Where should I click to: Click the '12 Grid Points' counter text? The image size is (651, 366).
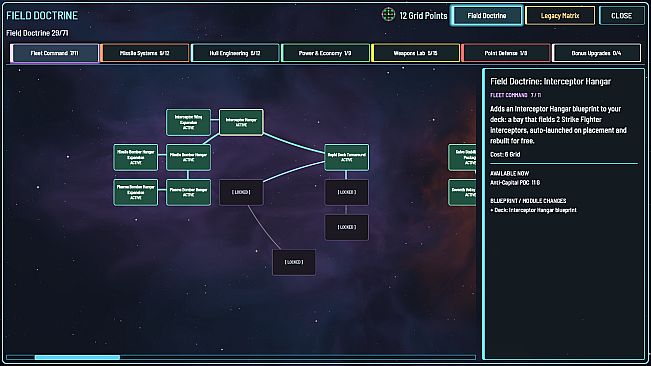coord(423,16)
